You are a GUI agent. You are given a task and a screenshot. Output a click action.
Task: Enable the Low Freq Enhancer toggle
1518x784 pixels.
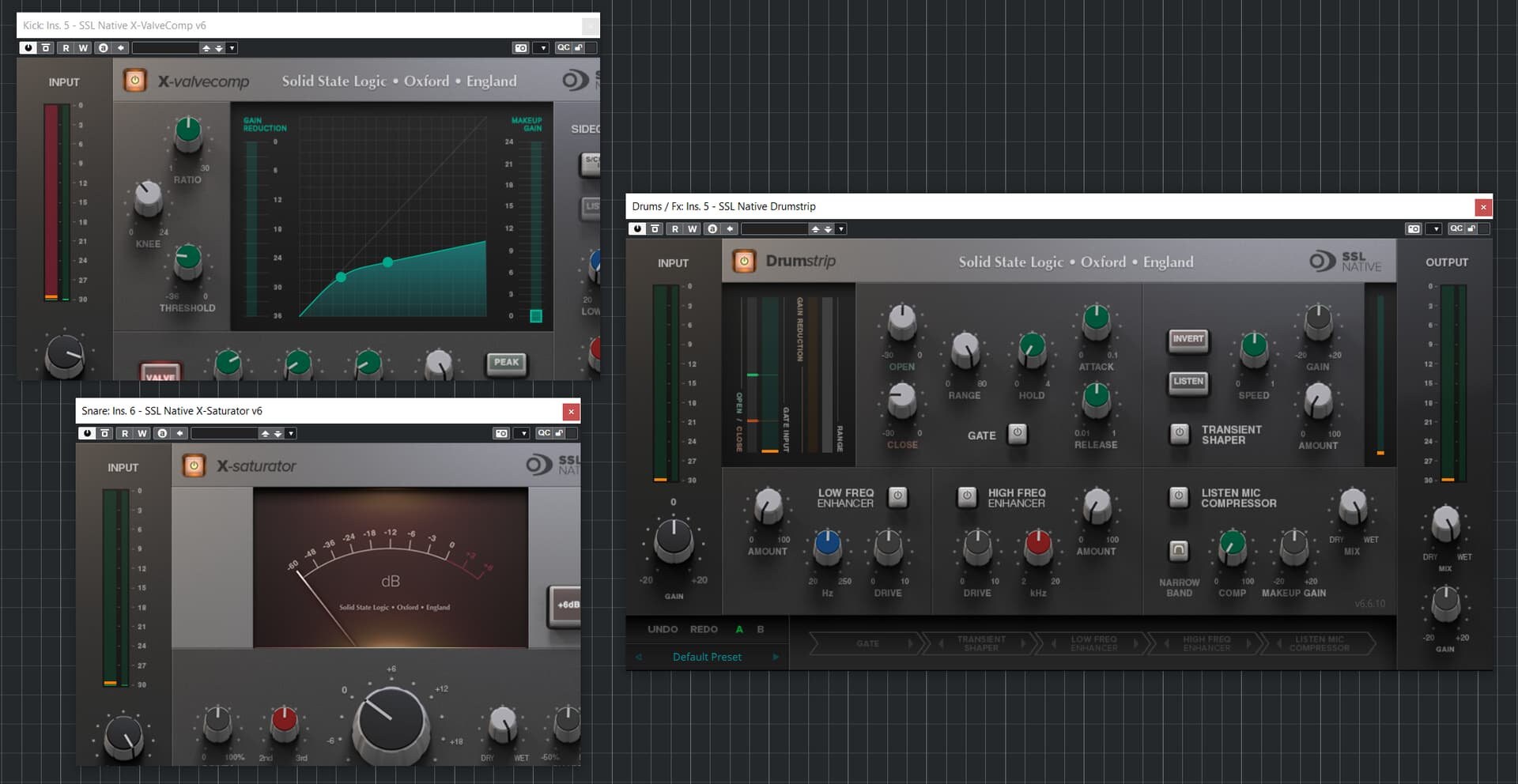pos(897,496)
